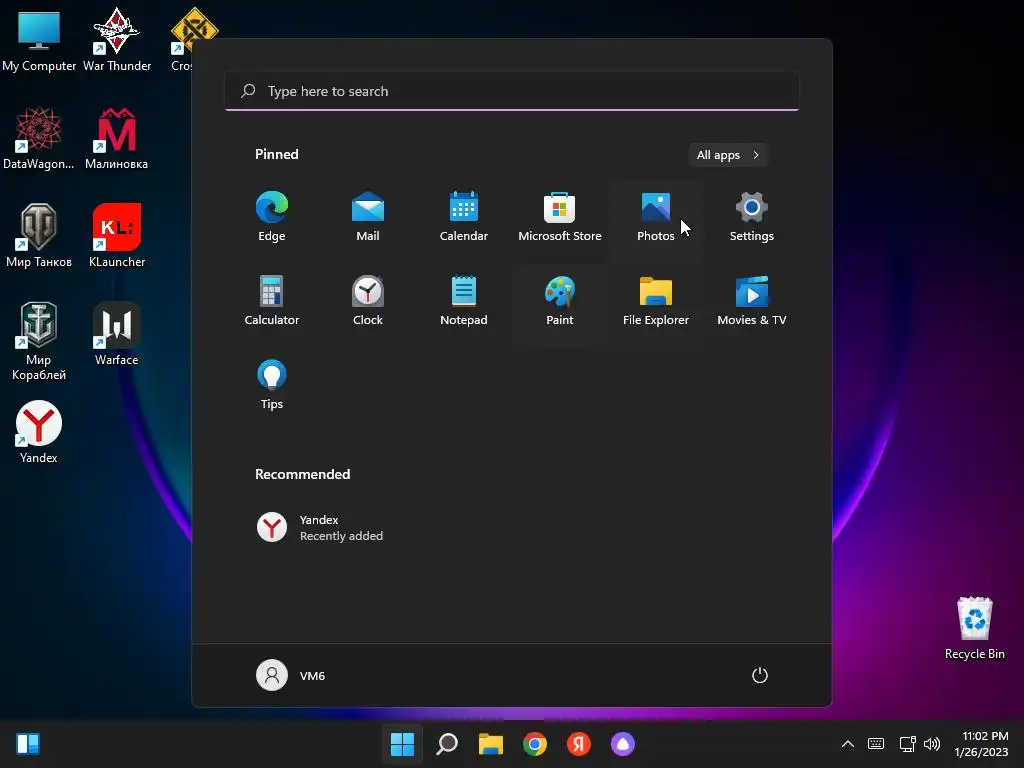Select DataWagon desktop shortcut

click(x=39, y=138)
